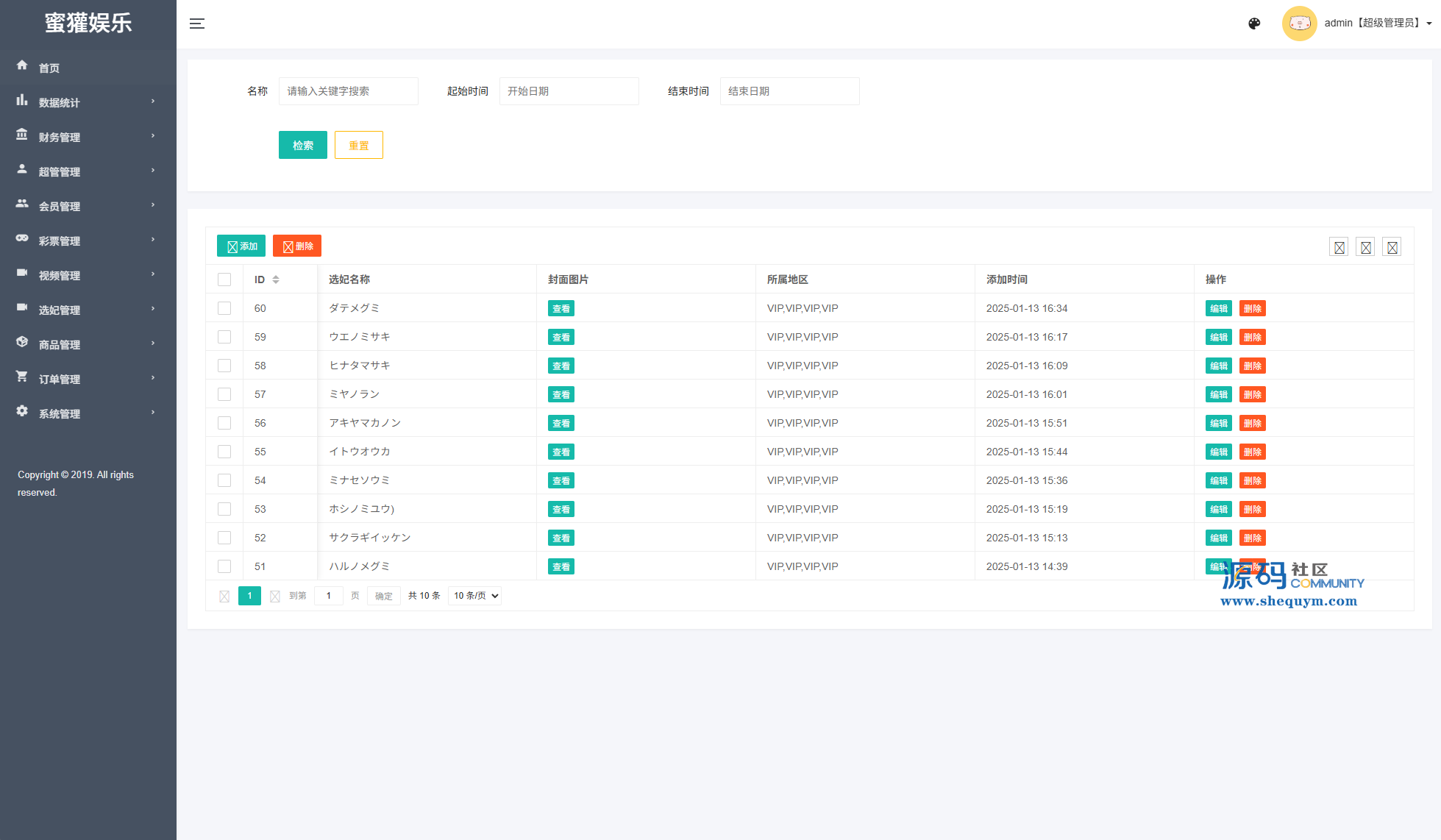
Task: Click the hamburger sidebar collapse icon
Action: tap(197, 24)
